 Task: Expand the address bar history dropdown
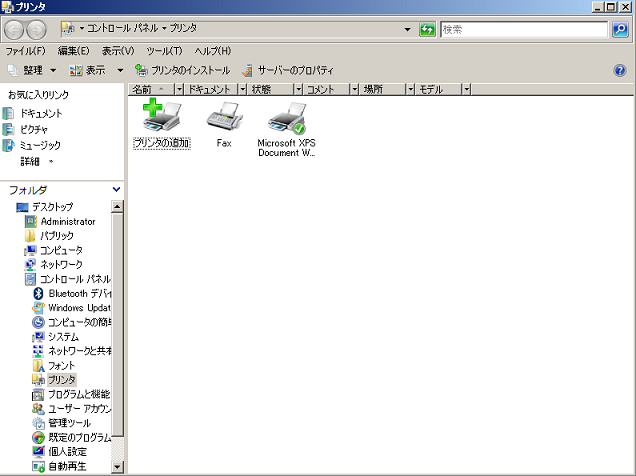click(x=408, y=30)
